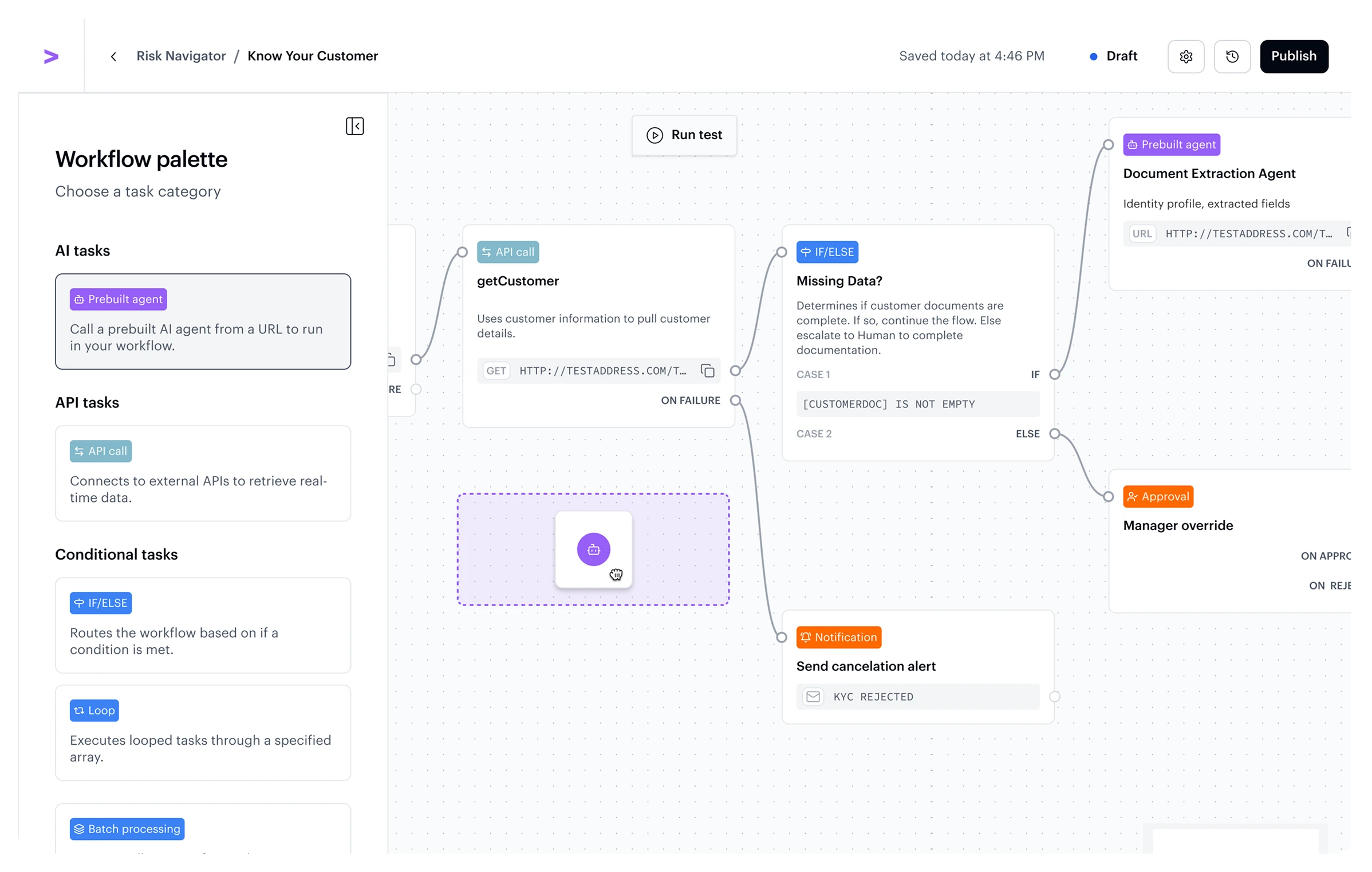The height and width of the screenshot is (872, 1372).
Task: Publish the workflow
Action: (1294, 56)
